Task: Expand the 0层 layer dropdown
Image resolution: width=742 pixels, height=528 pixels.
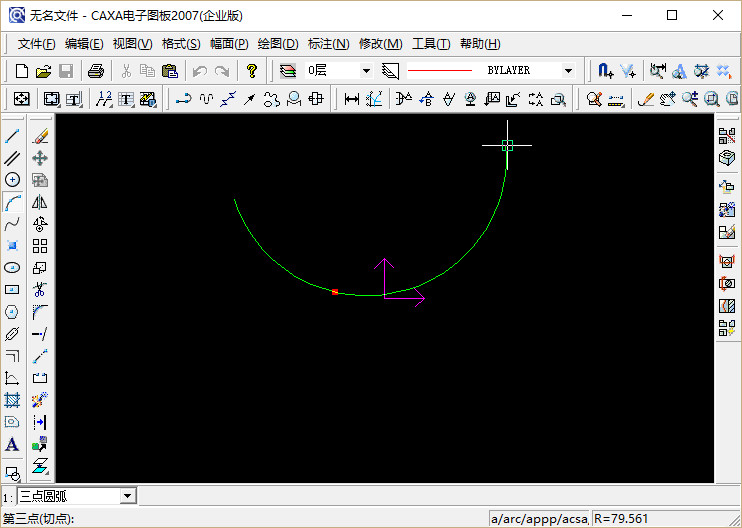Action: [x=366, y=71]
